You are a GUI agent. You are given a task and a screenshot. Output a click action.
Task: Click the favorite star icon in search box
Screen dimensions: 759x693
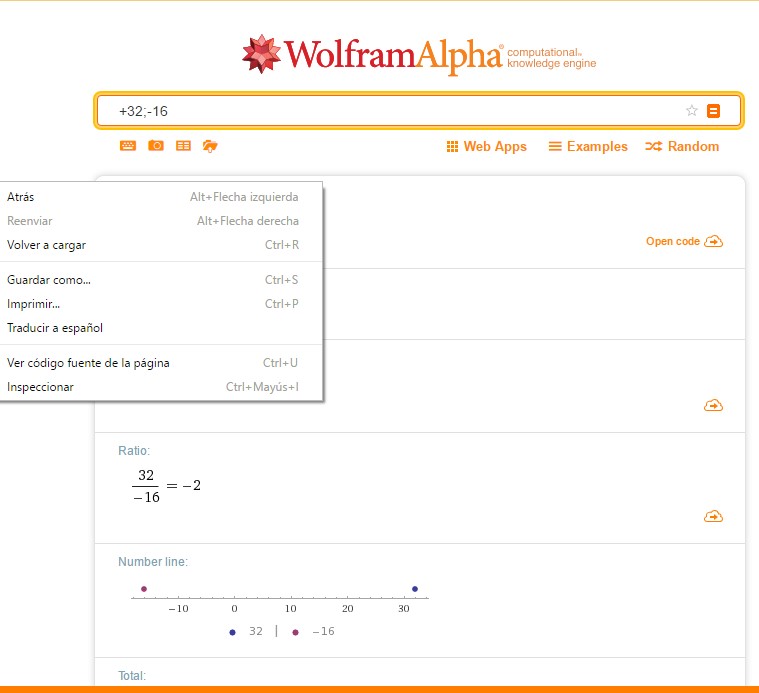point(691,111)
